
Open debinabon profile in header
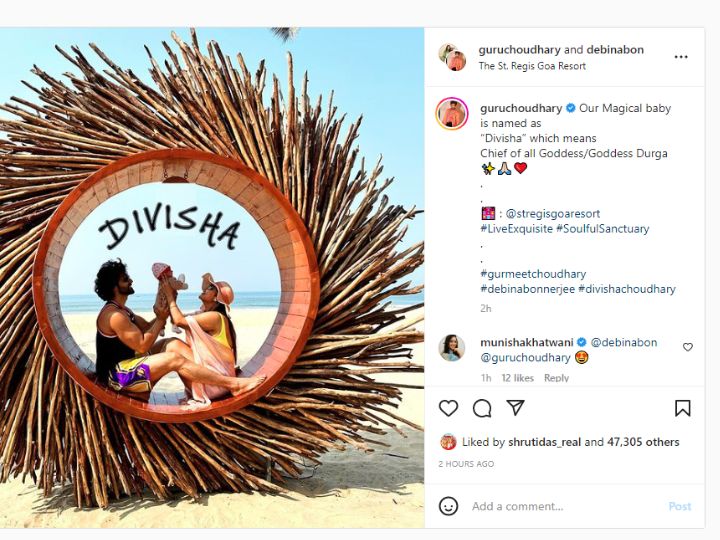coord(615,50)
